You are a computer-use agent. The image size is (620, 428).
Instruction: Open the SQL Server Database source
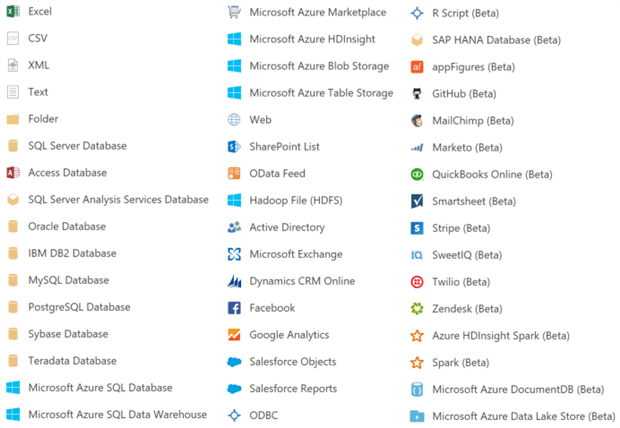click(67, 146)
